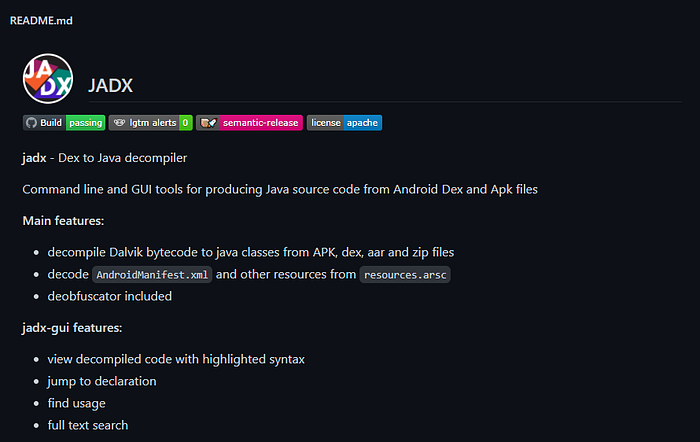
Task: Click 'decompile Dalvik bytecode' list item
Action: click(x=251, y=252)
